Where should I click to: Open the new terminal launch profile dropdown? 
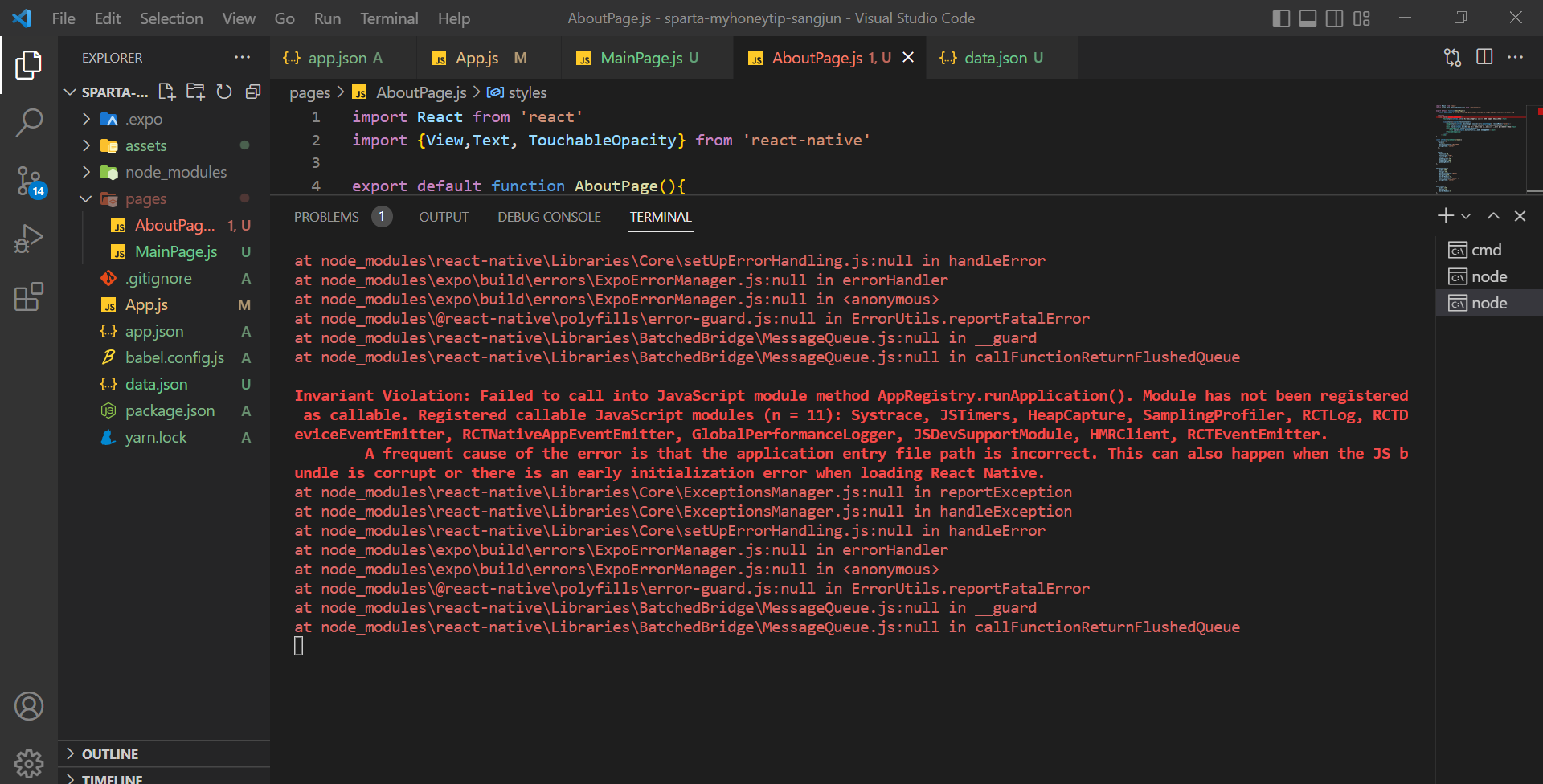click(1466, 216)
